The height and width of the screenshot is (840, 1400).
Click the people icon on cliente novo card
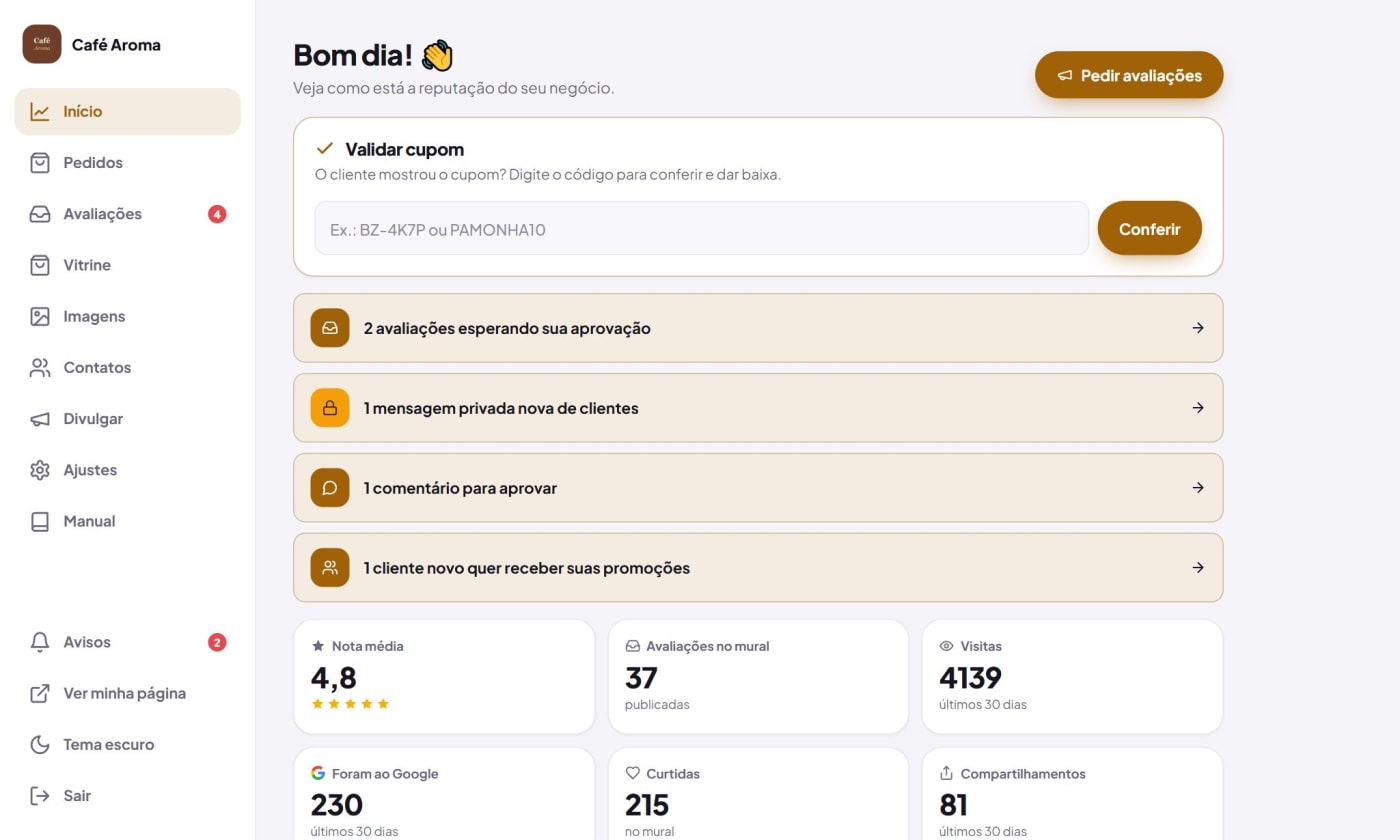pyautogui.click(x=330, y=568)
